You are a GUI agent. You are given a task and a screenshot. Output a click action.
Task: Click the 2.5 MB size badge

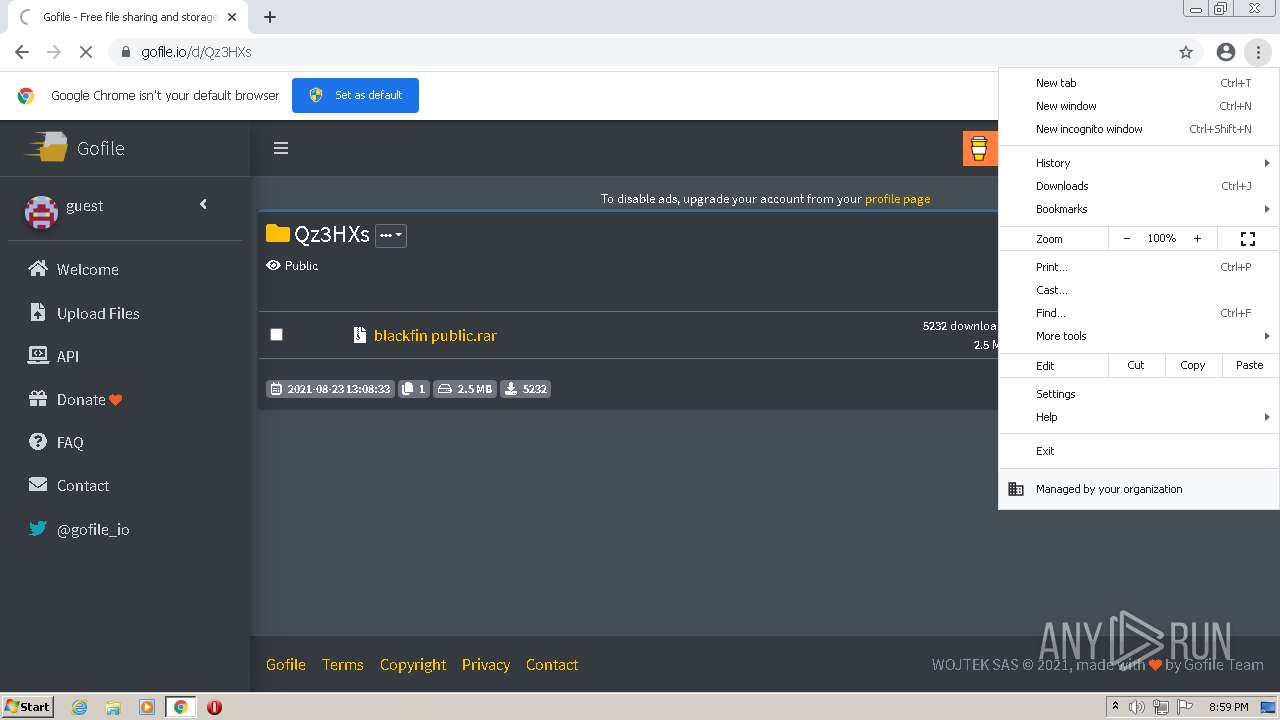[465, 389]
